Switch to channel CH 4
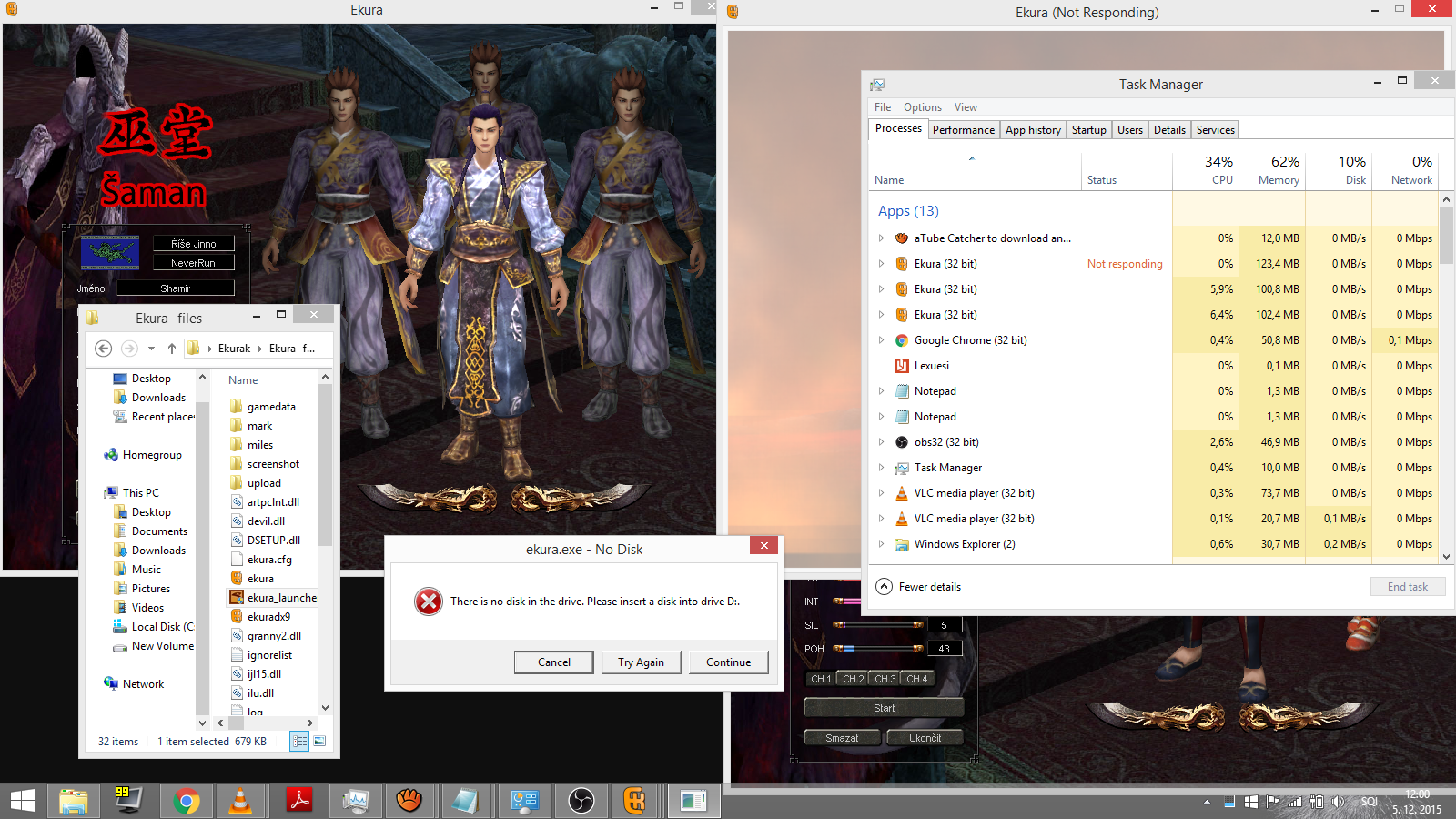 pyautogui.click(x=916, y=679)
